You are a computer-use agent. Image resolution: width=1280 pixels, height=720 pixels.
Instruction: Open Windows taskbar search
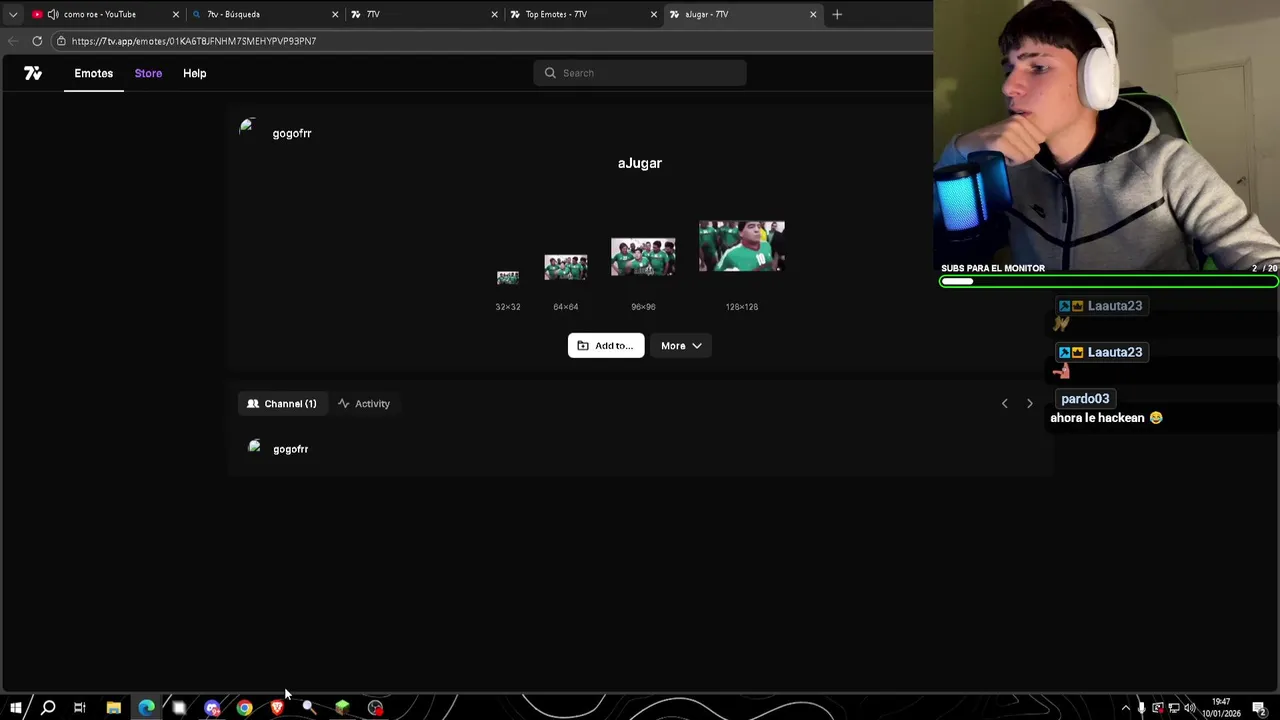[47, 708]
